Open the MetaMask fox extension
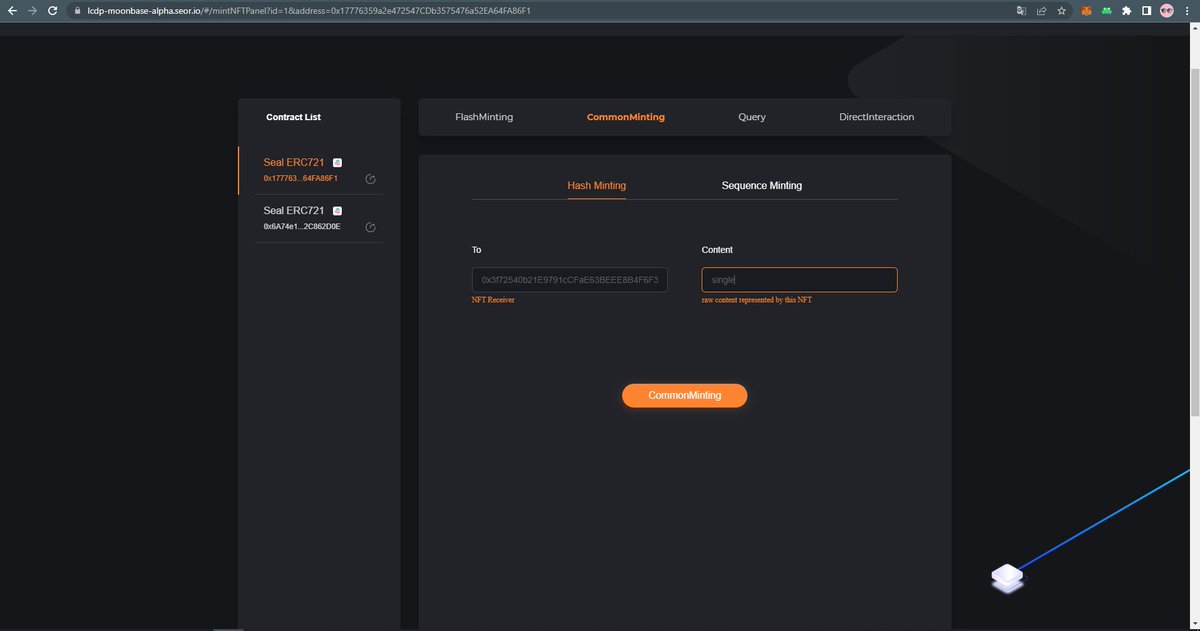This screenshot has height=631, width=1200. point(1086,11)
